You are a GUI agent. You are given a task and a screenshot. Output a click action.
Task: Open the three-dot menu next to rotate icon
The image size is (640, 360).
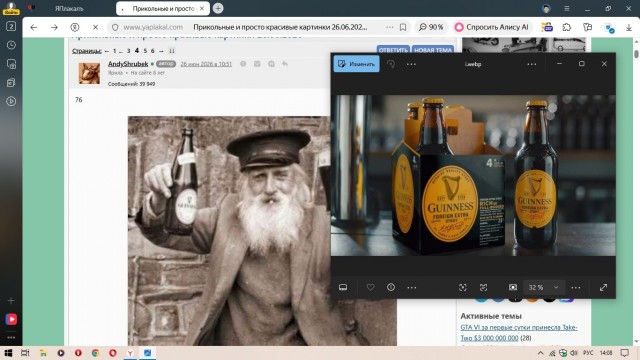[411, 64]
